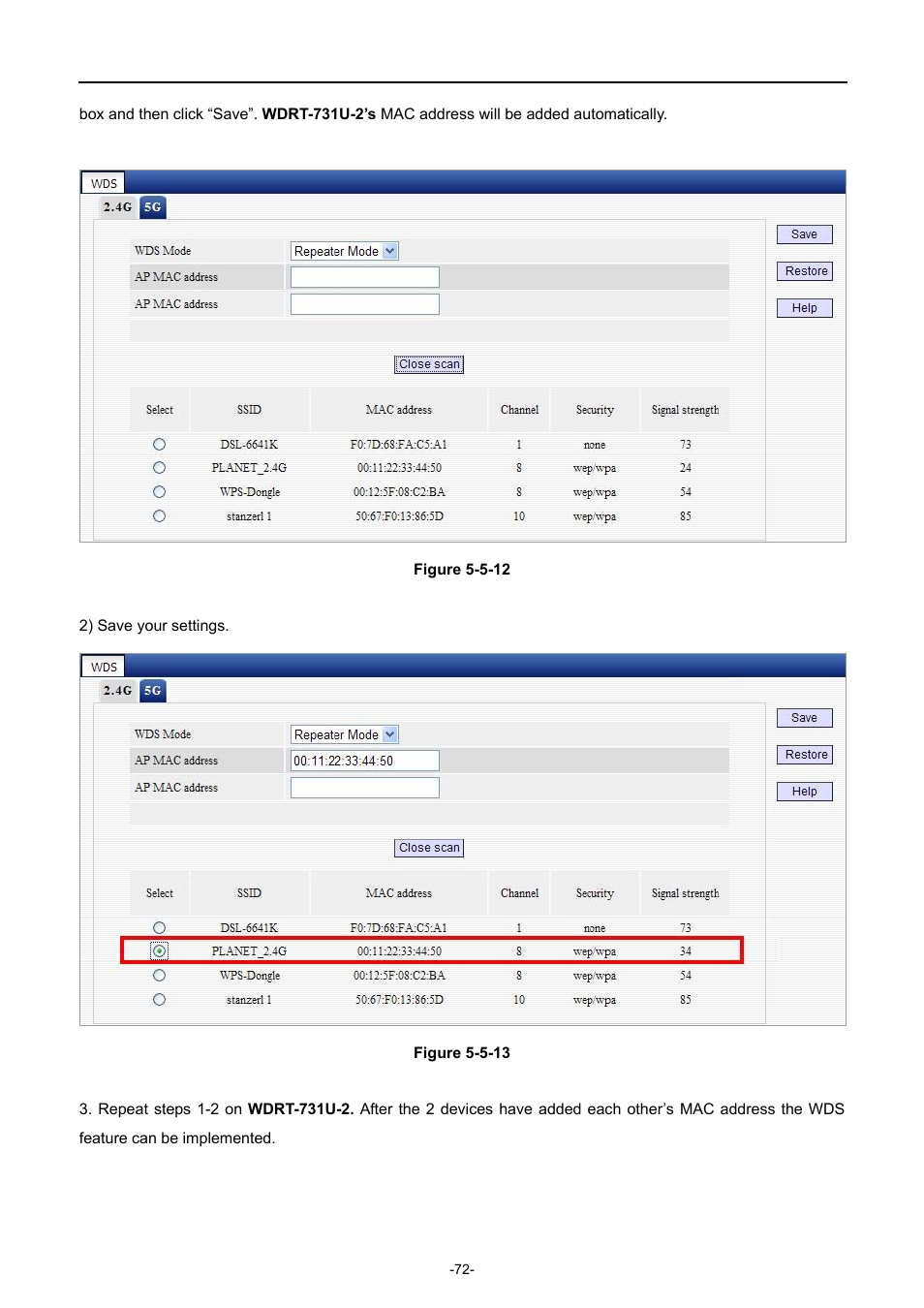The image size is (924, 1308).
Task: Click 00:12:5F:08:C2:BA cell in Figure 5-5-12
Action: pos(399,492)
